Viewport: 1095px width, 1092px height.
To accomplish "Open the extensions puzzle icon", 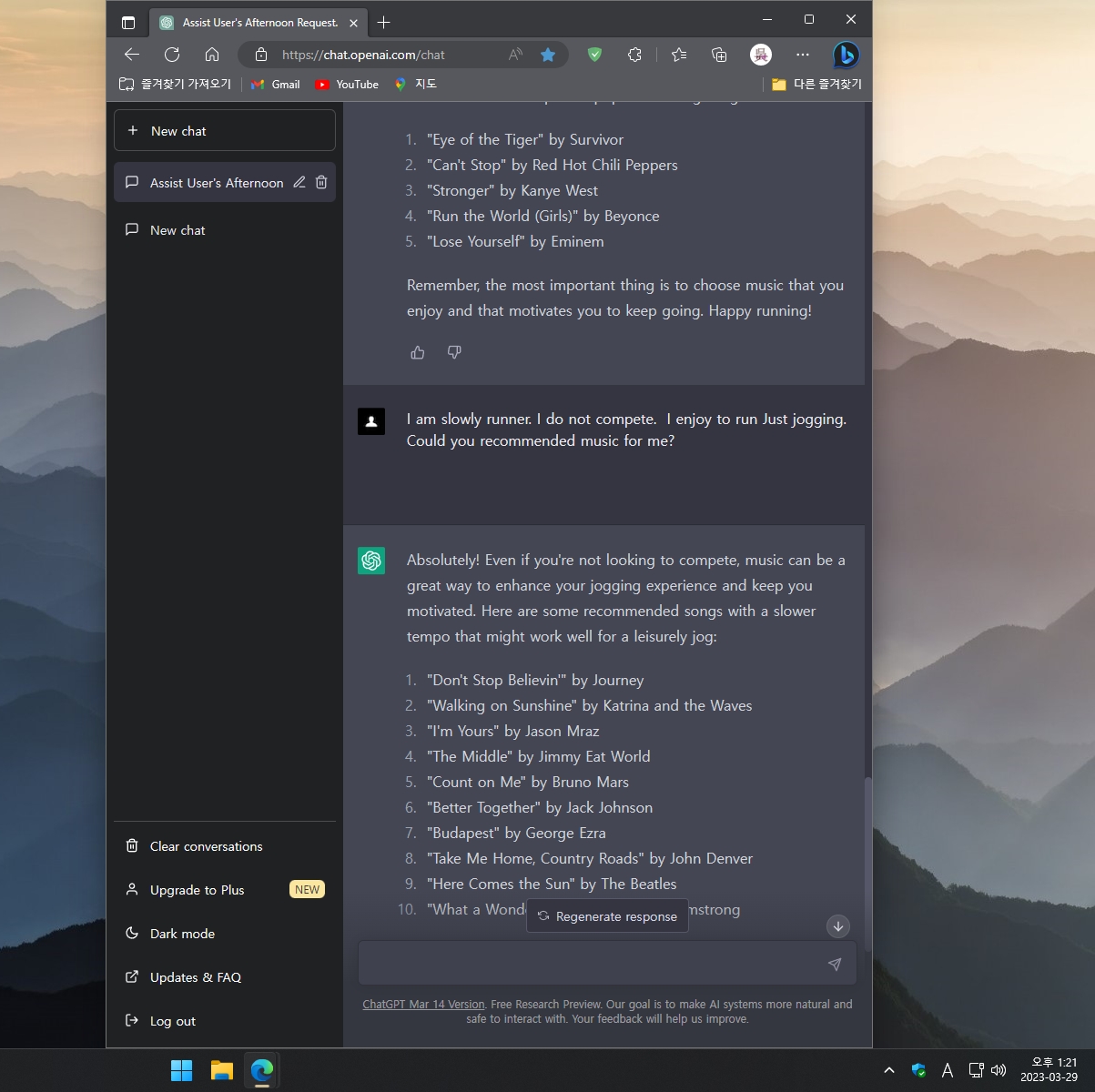I will pos(635,55).
